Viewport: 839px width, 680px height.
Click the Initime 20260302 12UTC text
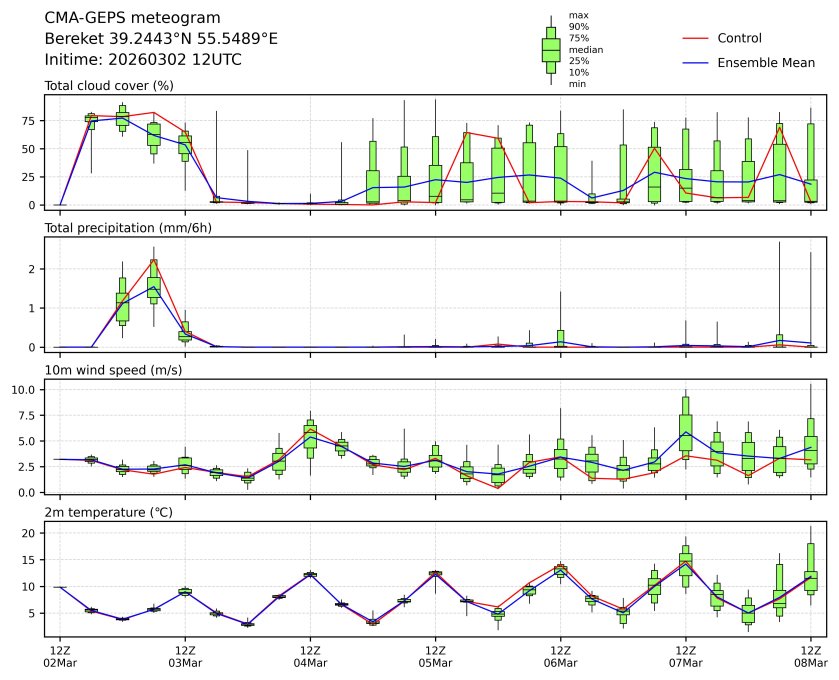[x=143, y=60]
